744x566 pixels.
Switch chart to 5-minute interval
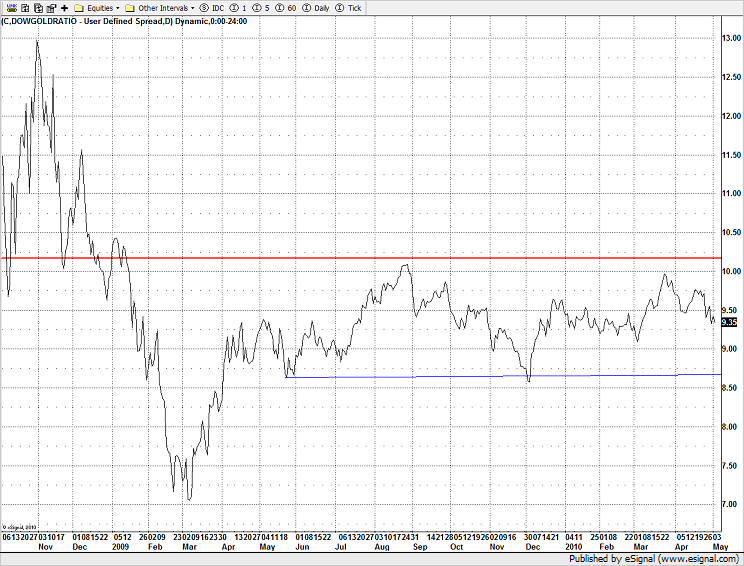coord(261,8)
